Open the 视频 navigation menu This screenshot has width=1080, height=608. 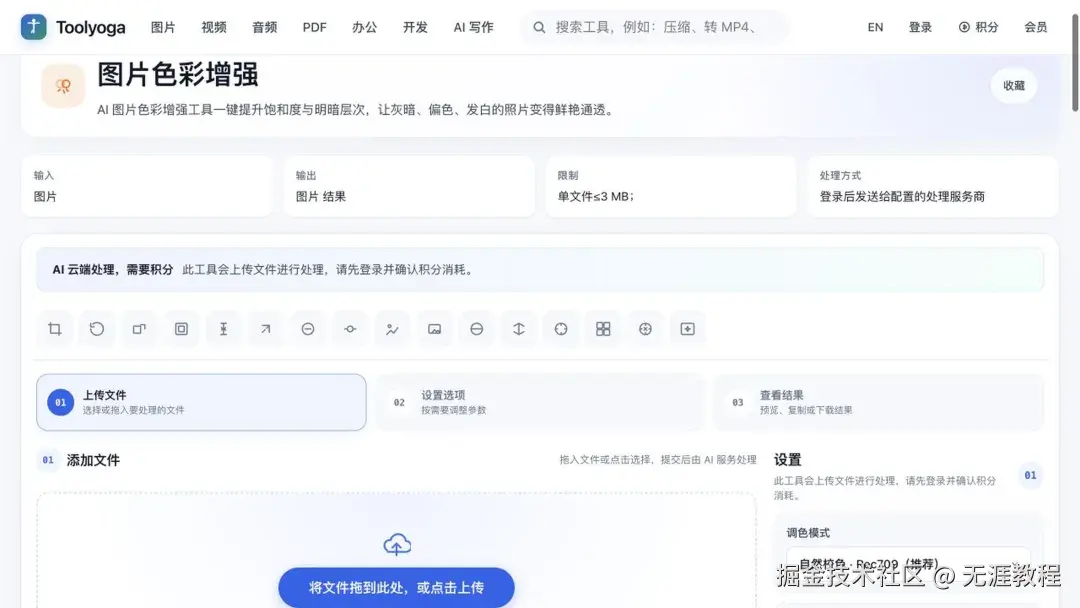214,28
